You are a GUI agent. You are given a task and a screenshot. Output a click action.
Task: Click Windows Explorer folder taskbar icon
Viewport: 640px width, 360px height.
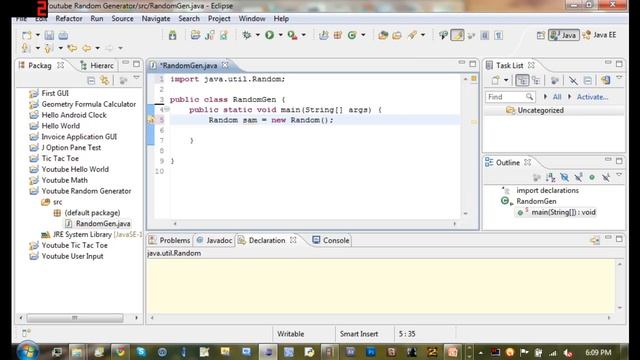(77, 351)
